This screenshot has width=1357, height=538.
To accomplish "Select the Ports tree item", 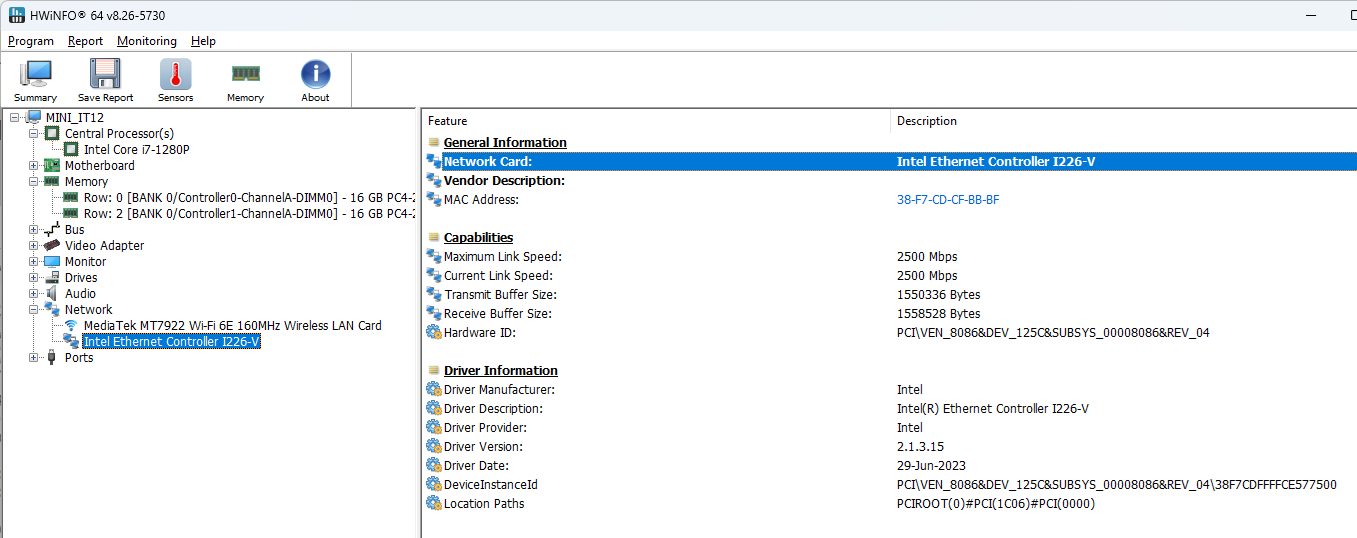I will (x=79, y=358).
